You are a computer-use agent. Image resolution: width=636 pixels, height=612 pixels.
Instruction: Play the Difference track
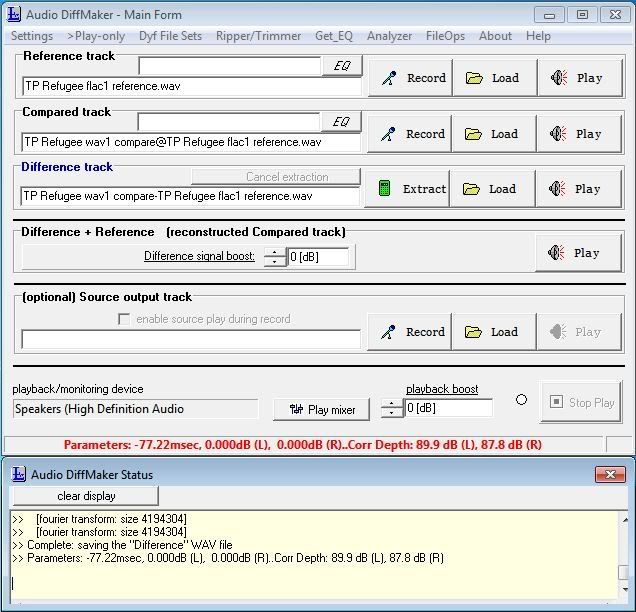pyautogui.click(x=578, y=189)
